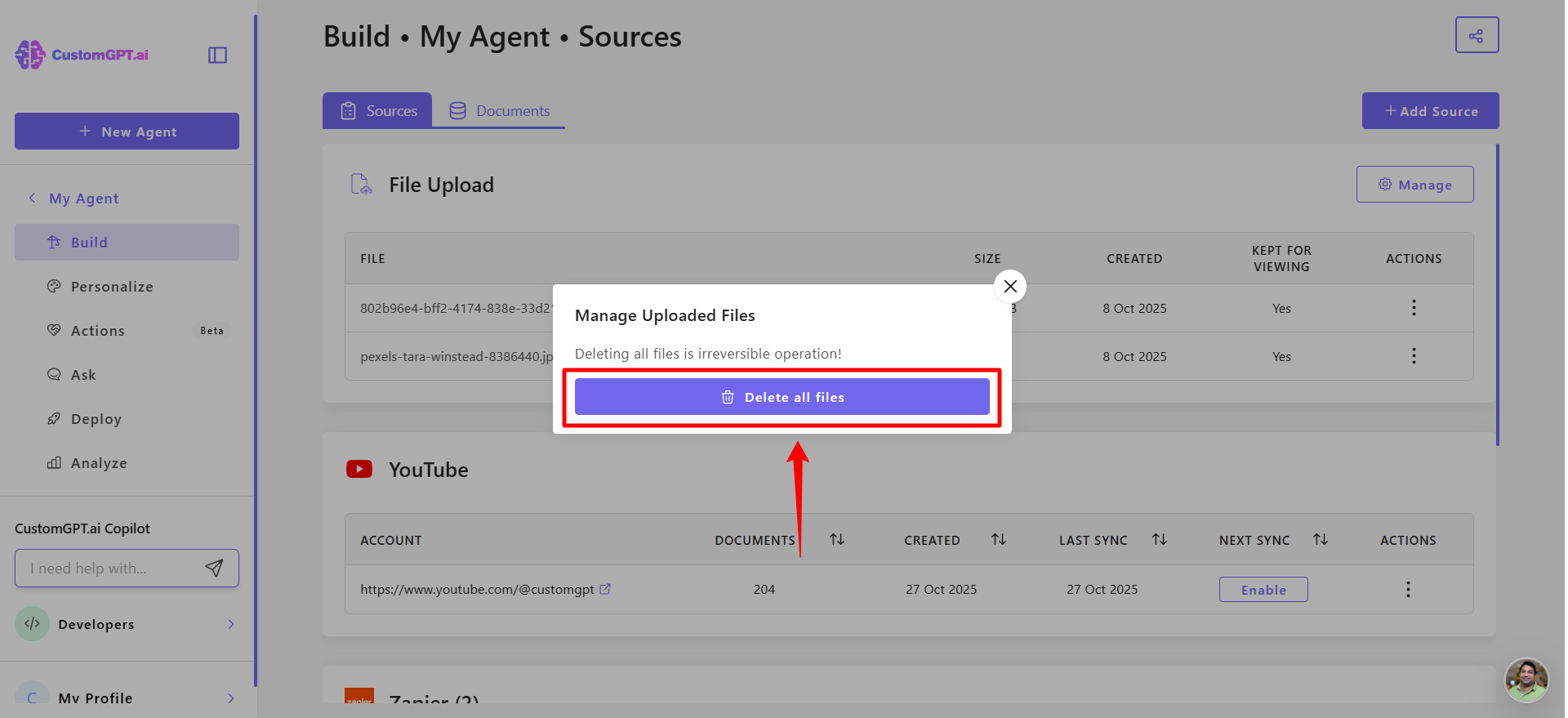Screen dimensions: 1568x718
Task: Click Delete all files button
Action: [x=782, y=397]
